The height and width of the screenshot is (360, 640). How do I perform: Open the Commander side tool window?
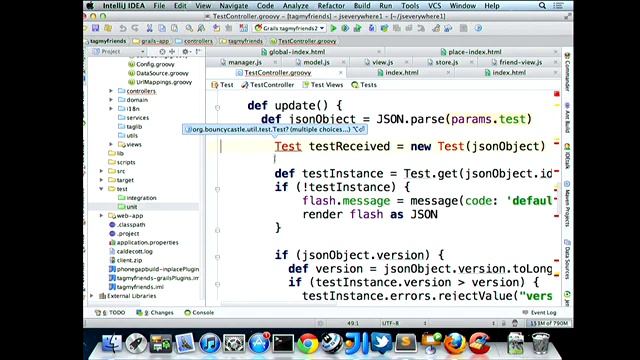click(x=567, y=71)
